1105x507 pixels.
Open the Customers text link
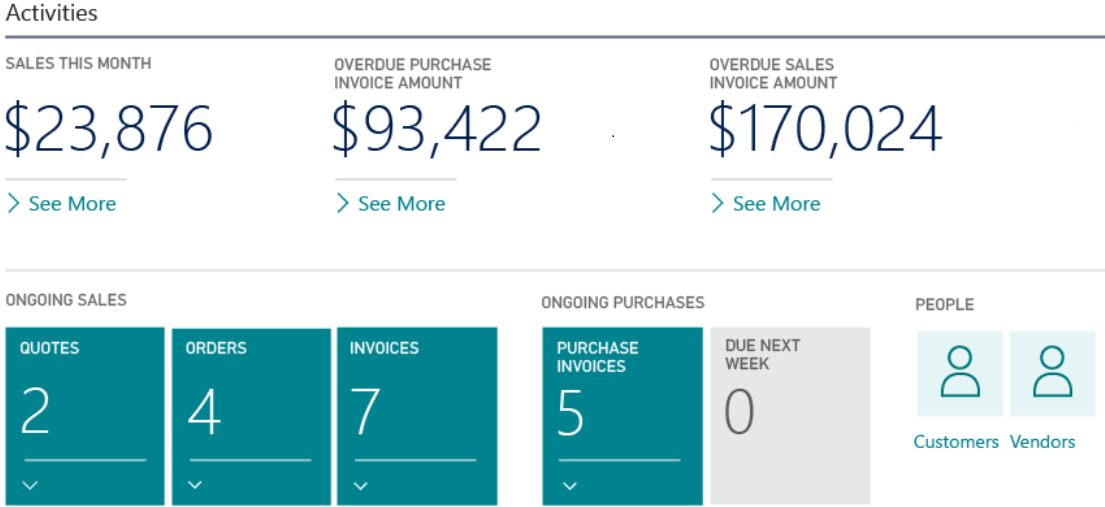[956, 442]
